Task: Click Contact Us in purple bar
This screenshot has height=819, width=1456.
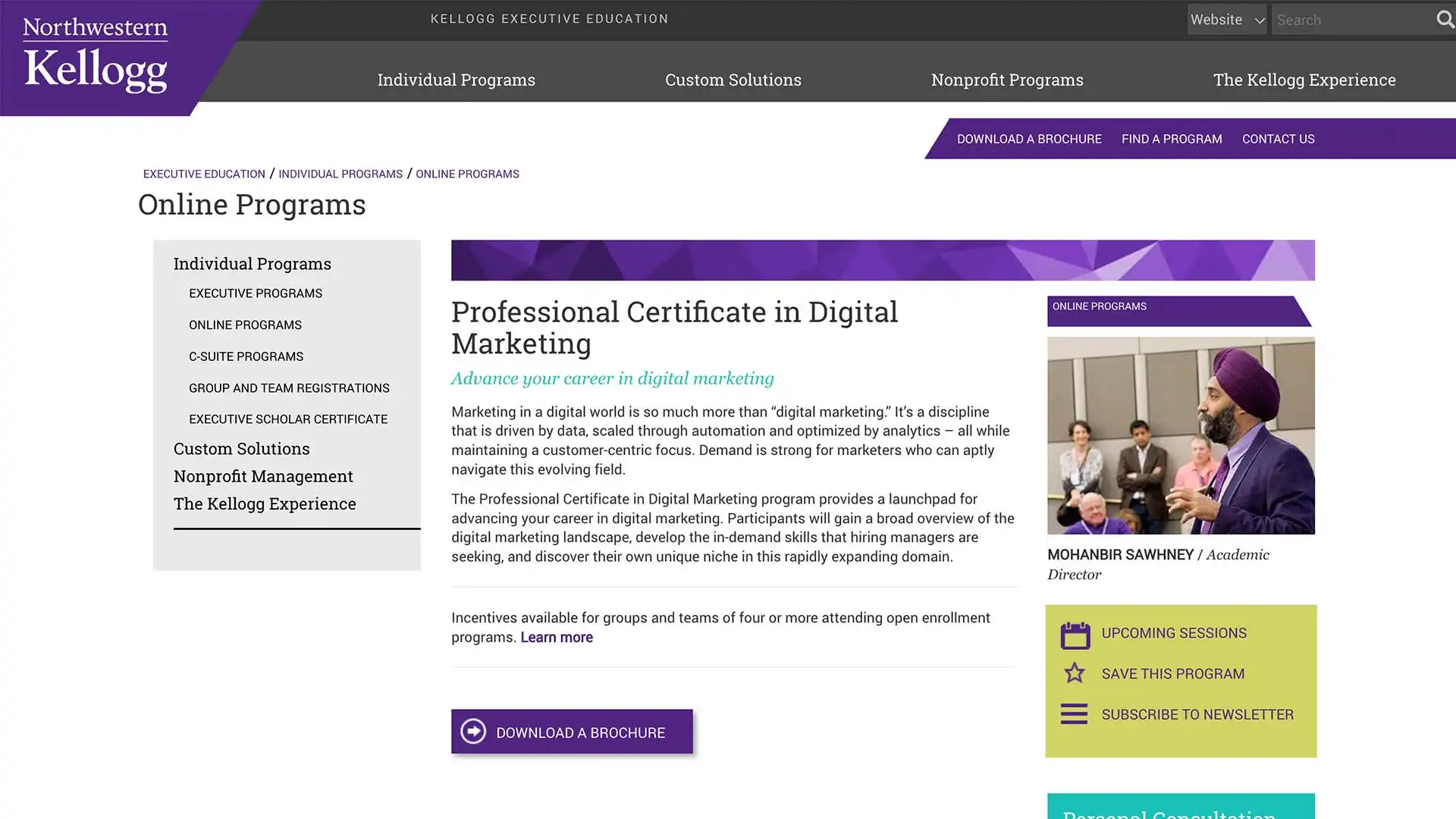Action: pos(1278,139)
